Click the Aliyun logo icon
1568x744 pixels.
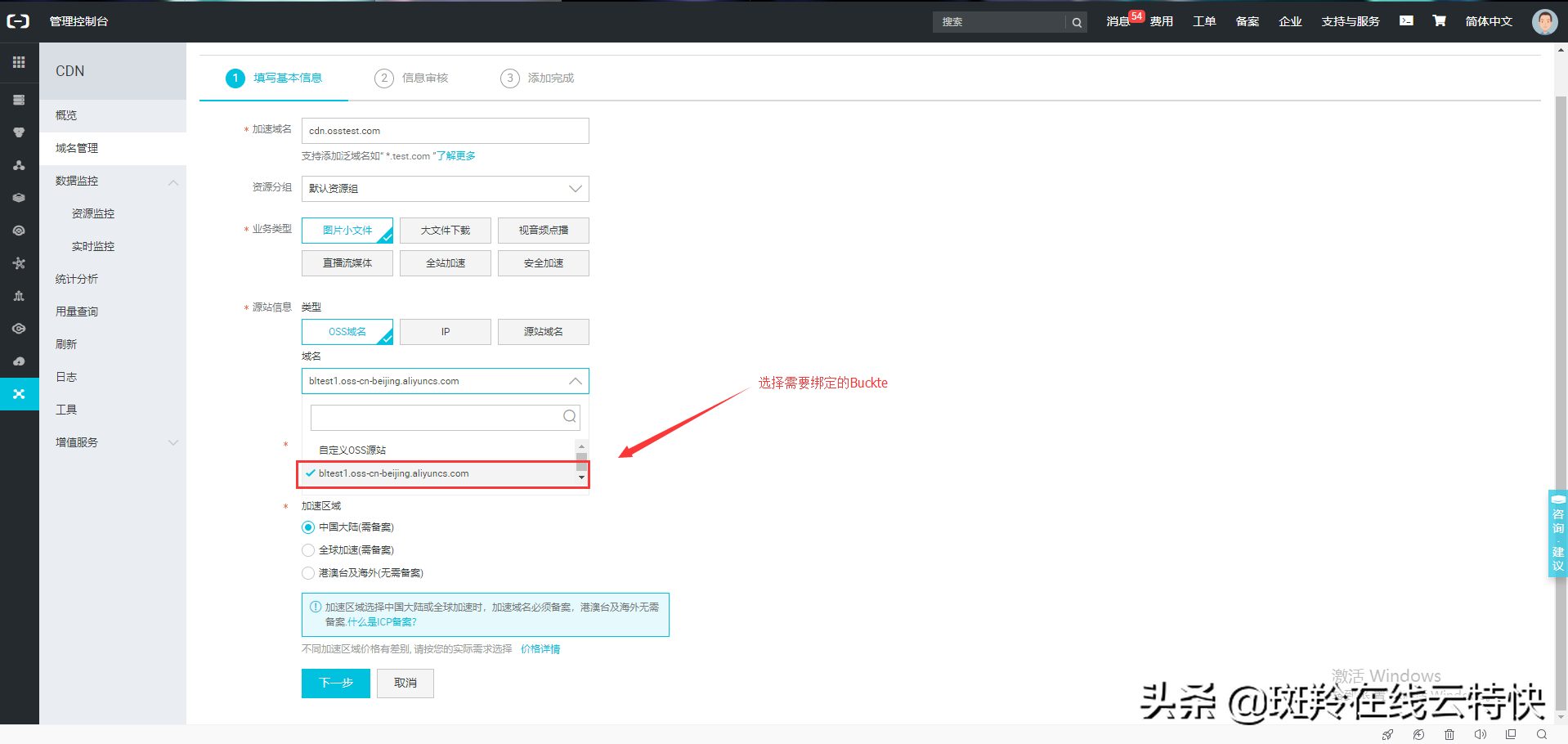tap(18, 21)
